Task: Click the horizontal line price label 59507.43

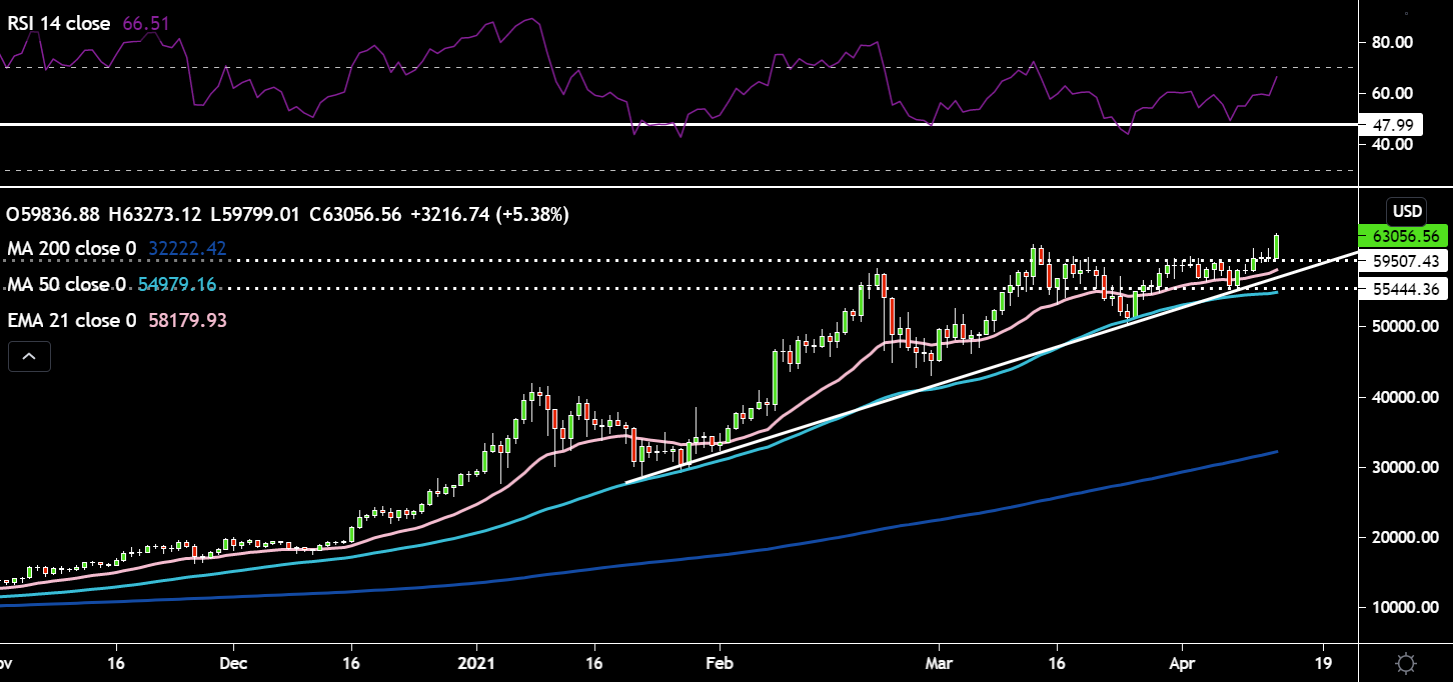Action: 1405,261
